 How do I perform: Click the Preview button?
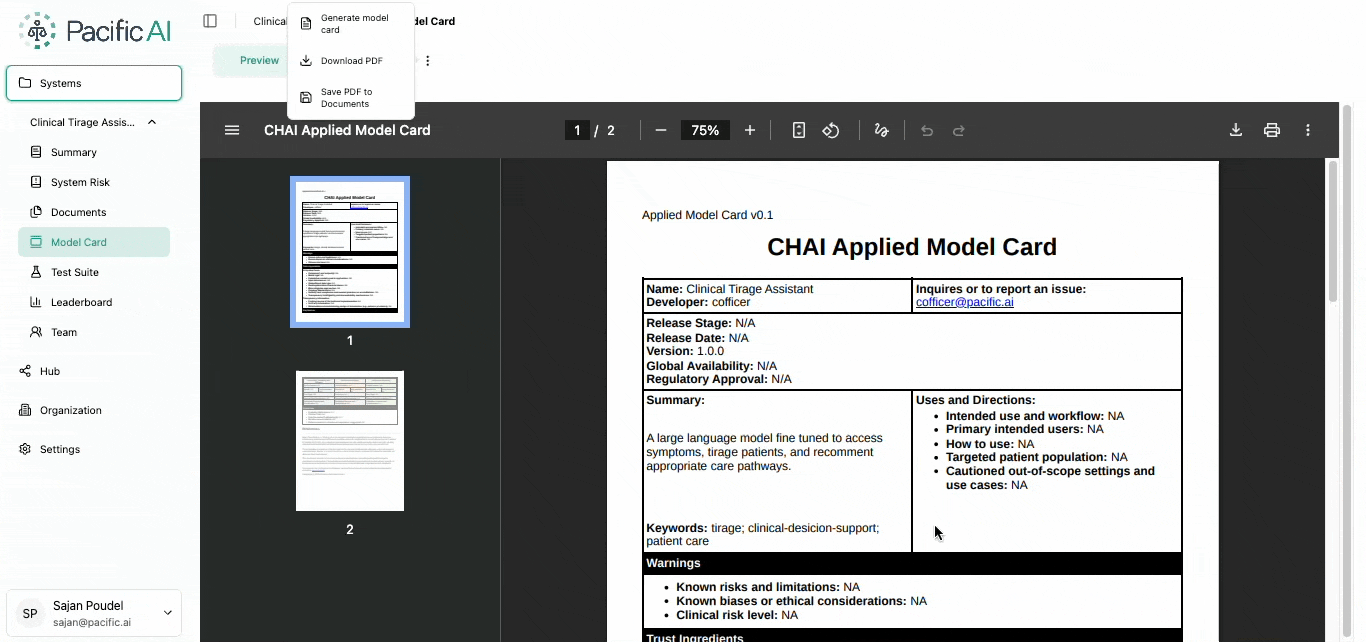click(259, 61)
